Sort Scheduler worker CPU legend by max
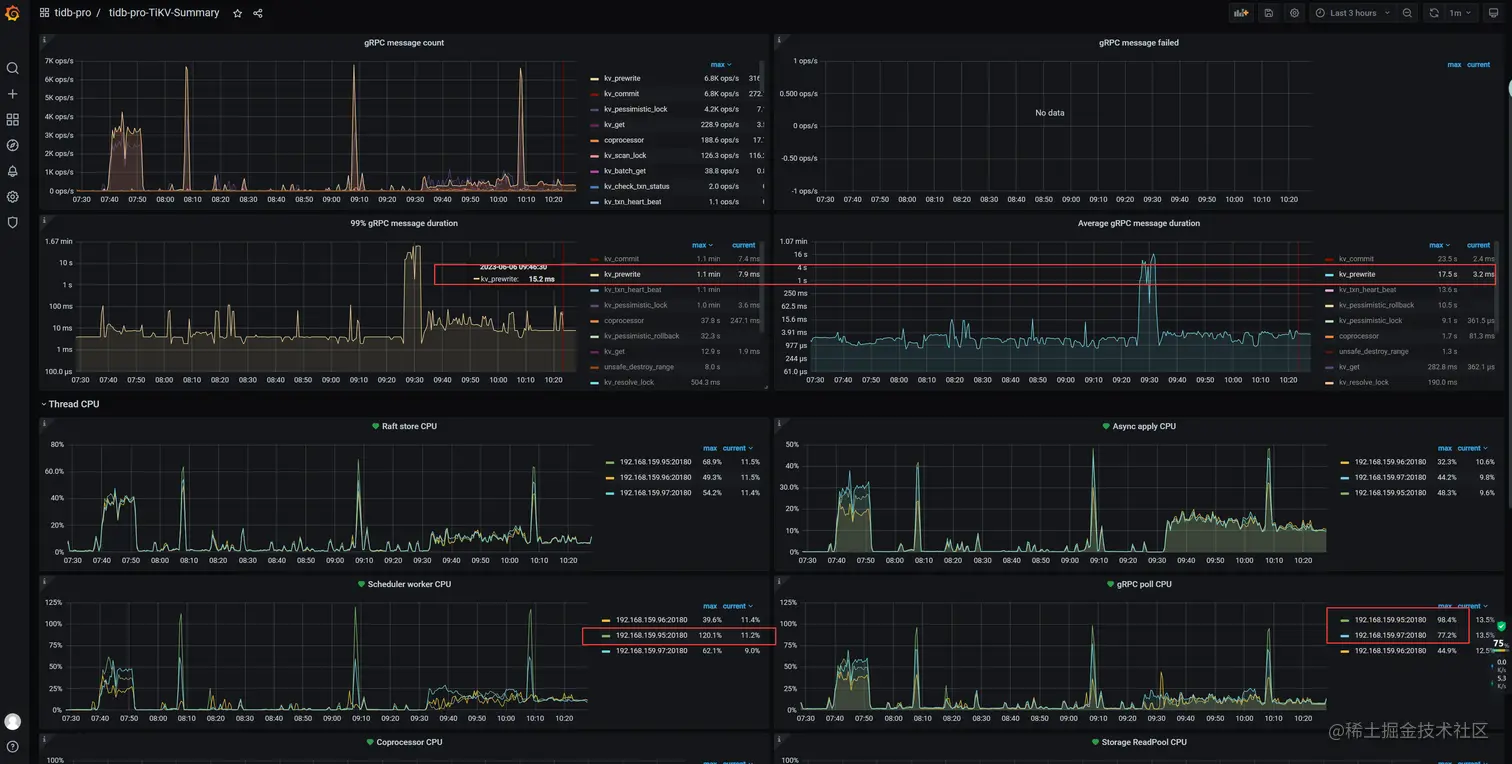1512x764 pixels. coord(709,606)
